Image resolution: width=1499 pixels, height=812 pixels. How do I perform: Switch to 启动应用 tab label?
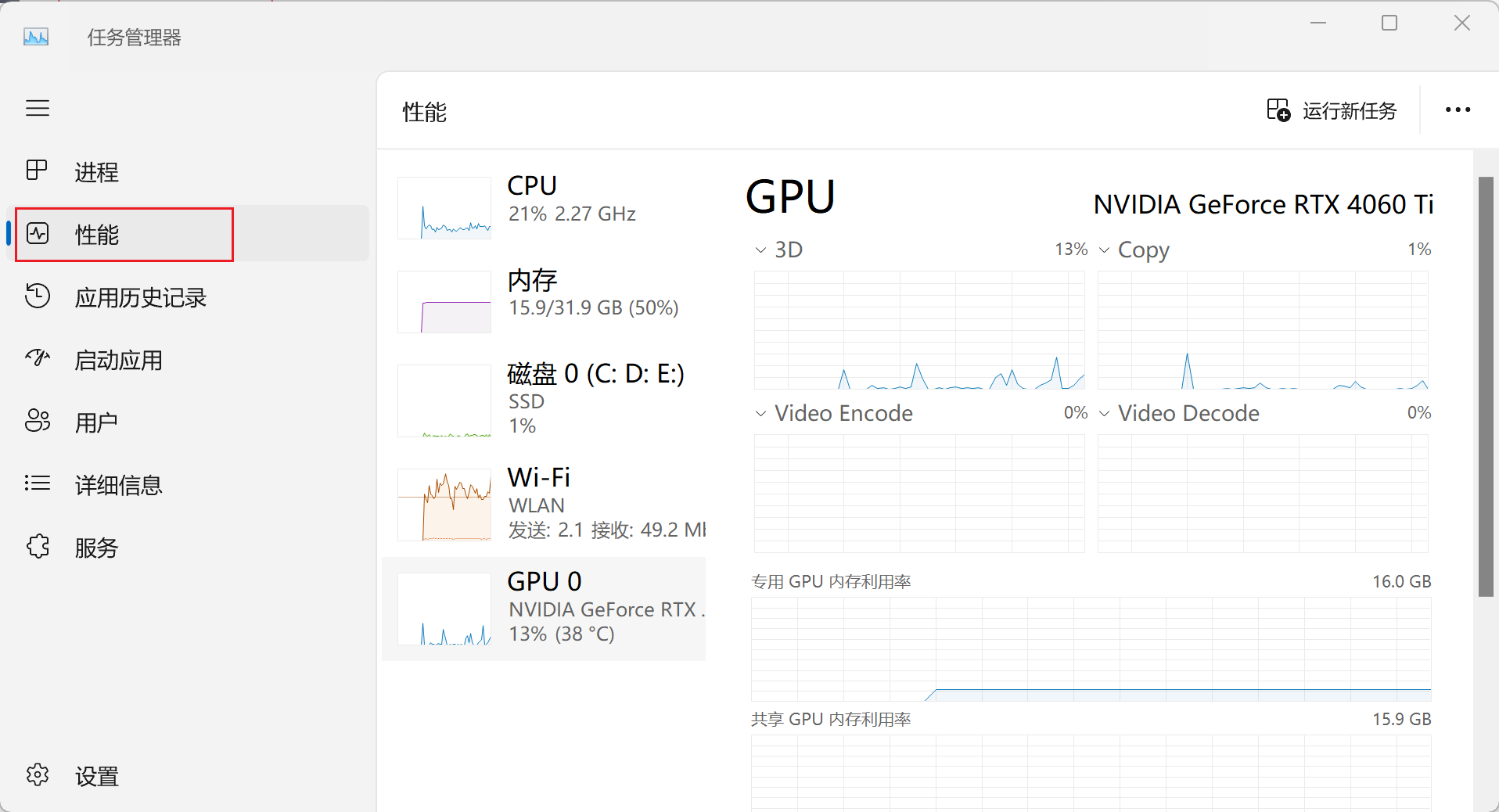click(119, 360)
